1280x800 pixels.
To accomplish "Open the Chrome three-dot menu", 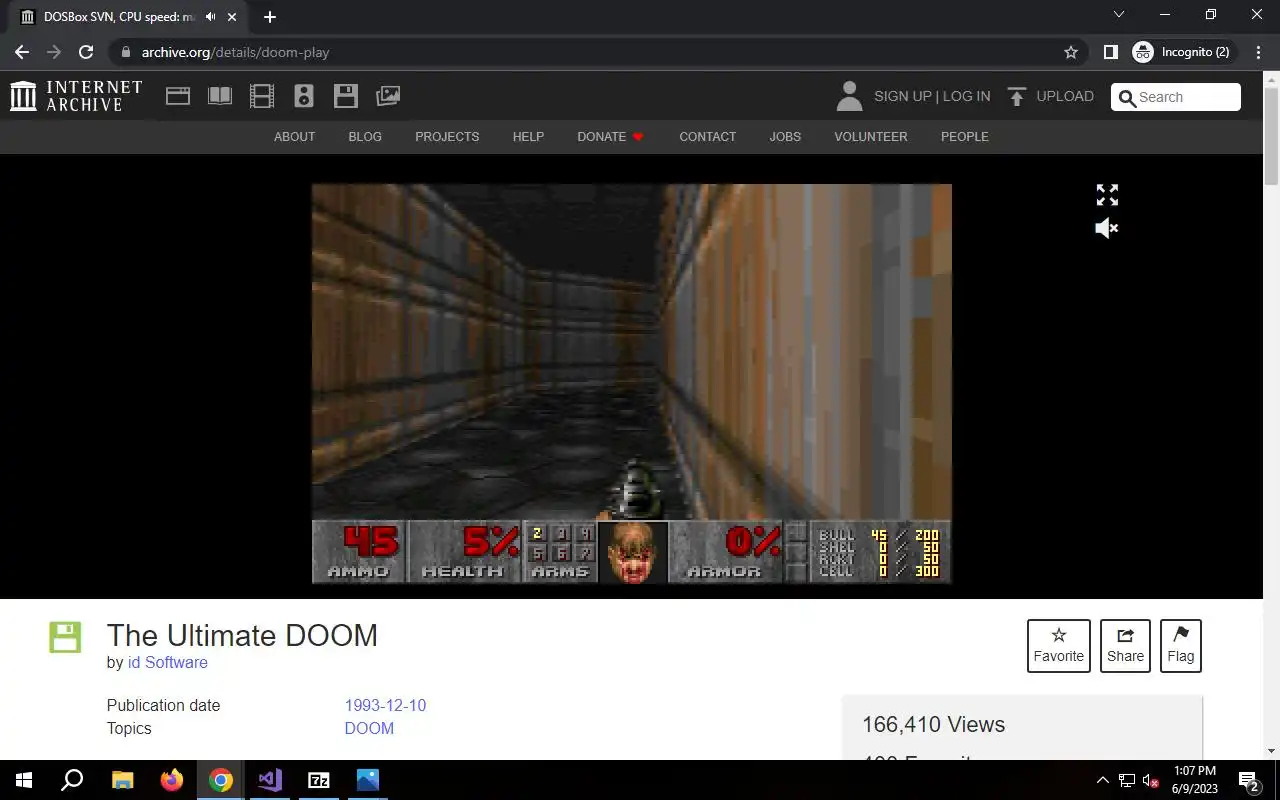I will 1258,52.
